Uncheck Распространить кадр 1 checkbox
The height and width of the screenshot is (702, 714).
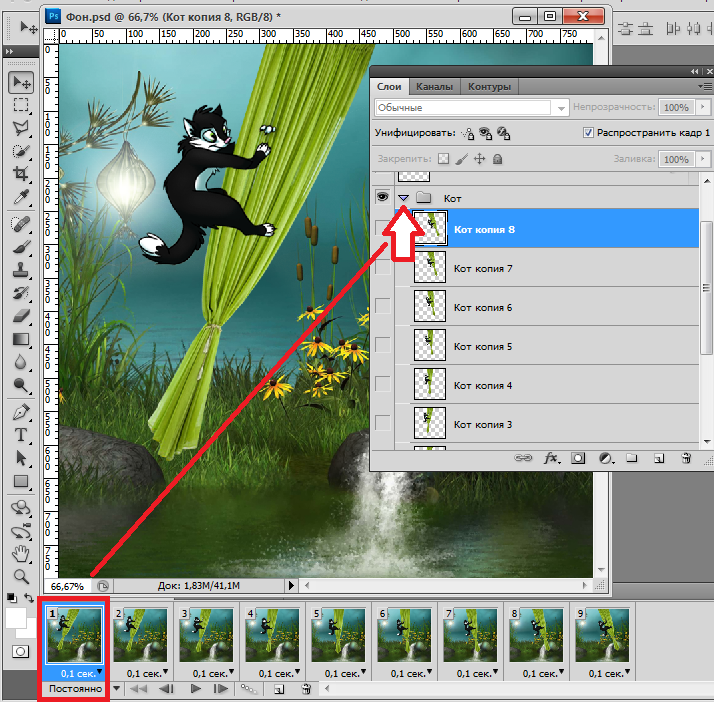pos(588,132)
